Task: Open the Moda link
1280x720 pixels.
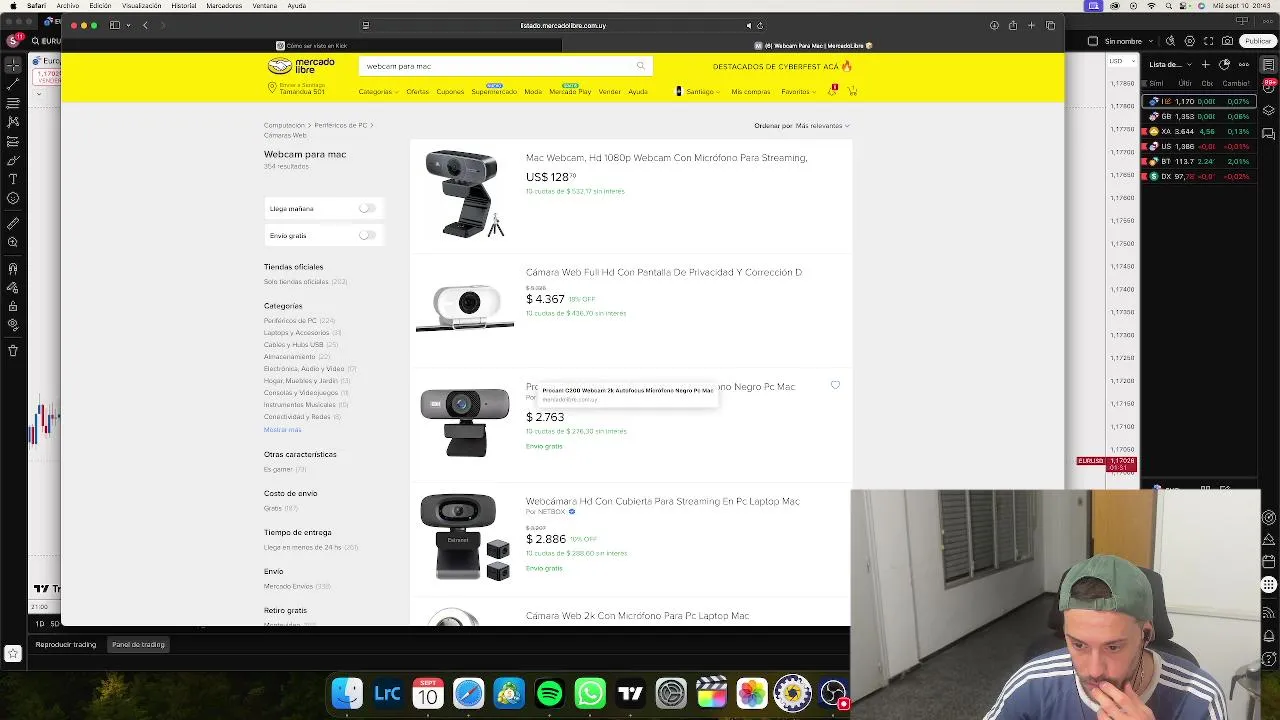Action: [533, 92]
